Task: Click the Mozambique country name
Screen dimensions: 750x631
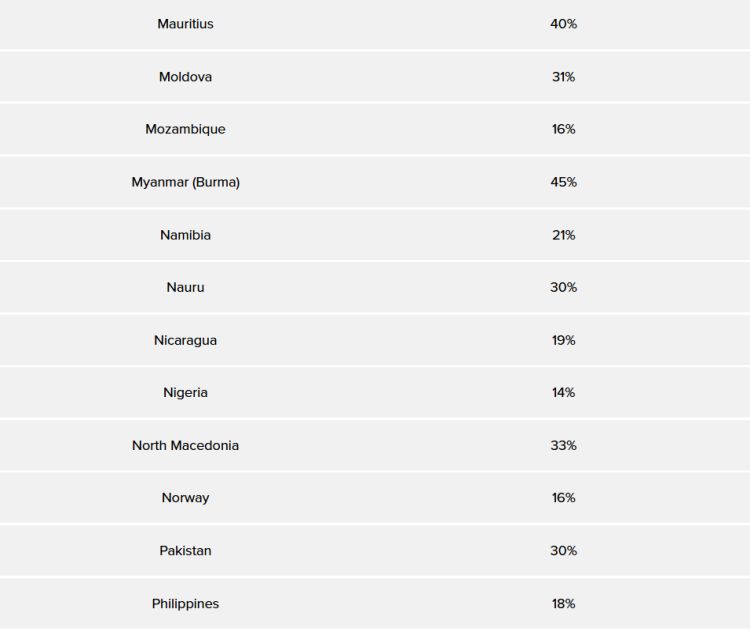Action: pos(185,129)
